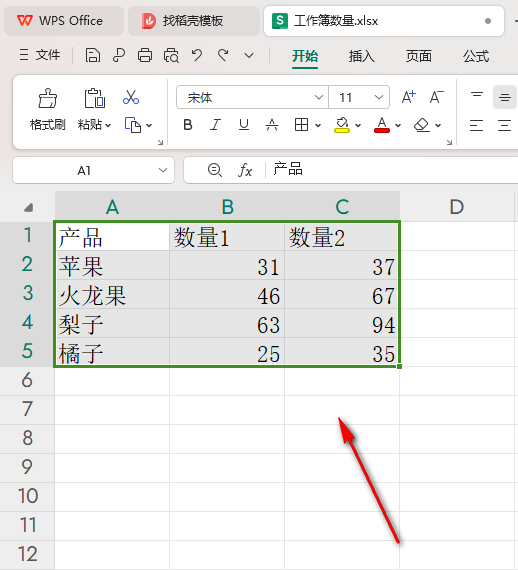Toggle Strikethrough formatting

point(272,125)
